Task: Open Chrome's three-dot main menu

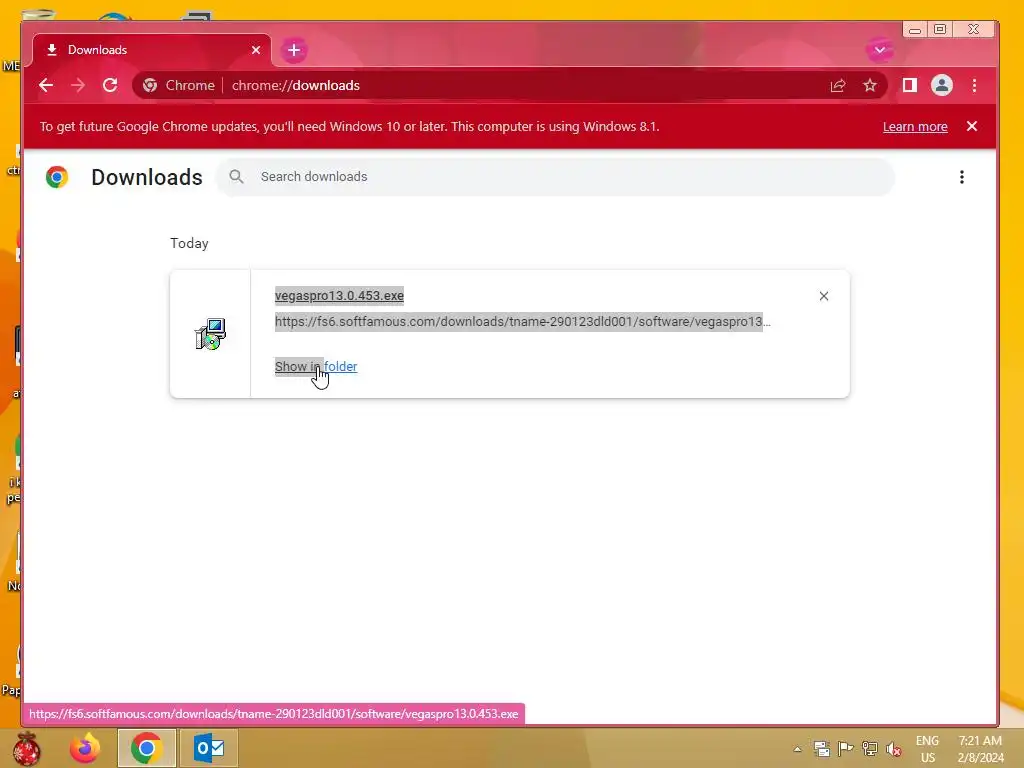Action: (x=974, y=86)
